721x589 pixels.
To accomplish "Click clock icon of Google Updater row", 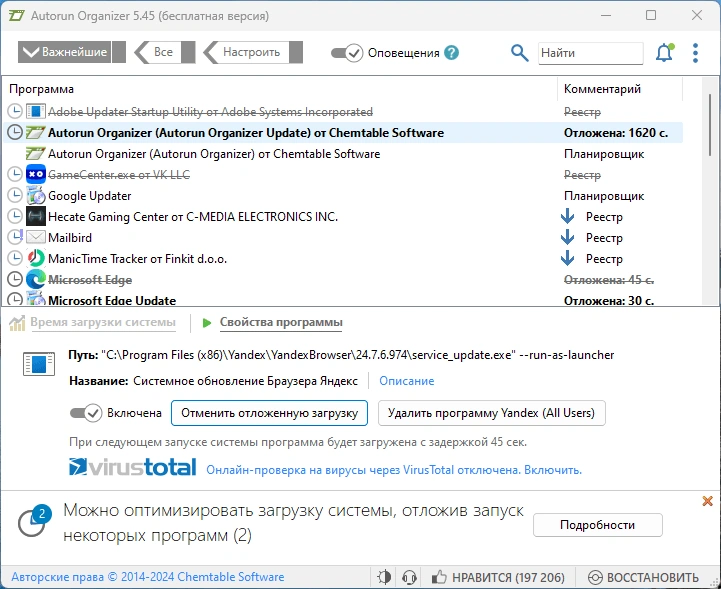I will coord(15,195).
